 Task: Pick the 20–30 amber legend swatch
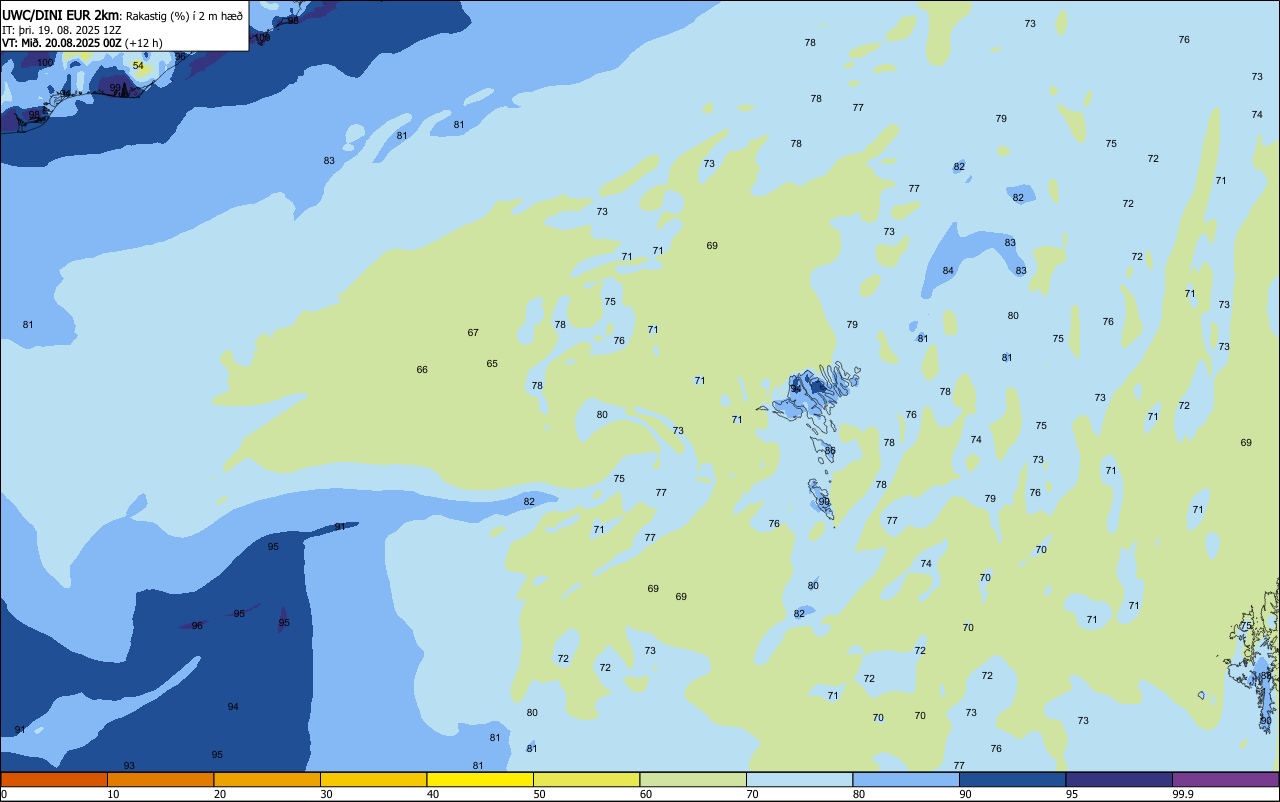[267, 779]
